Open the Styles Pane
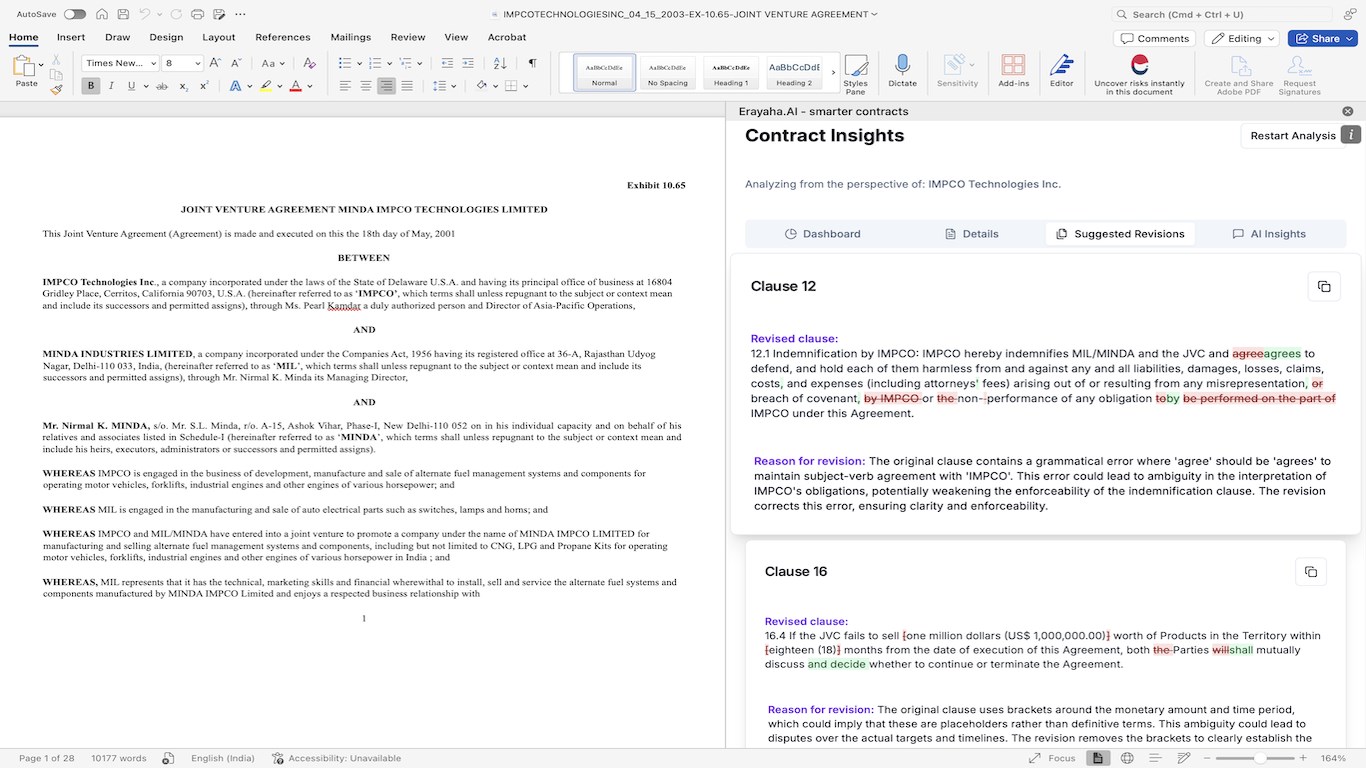This screenshot has height=768, width=1366. coord(856,74)
